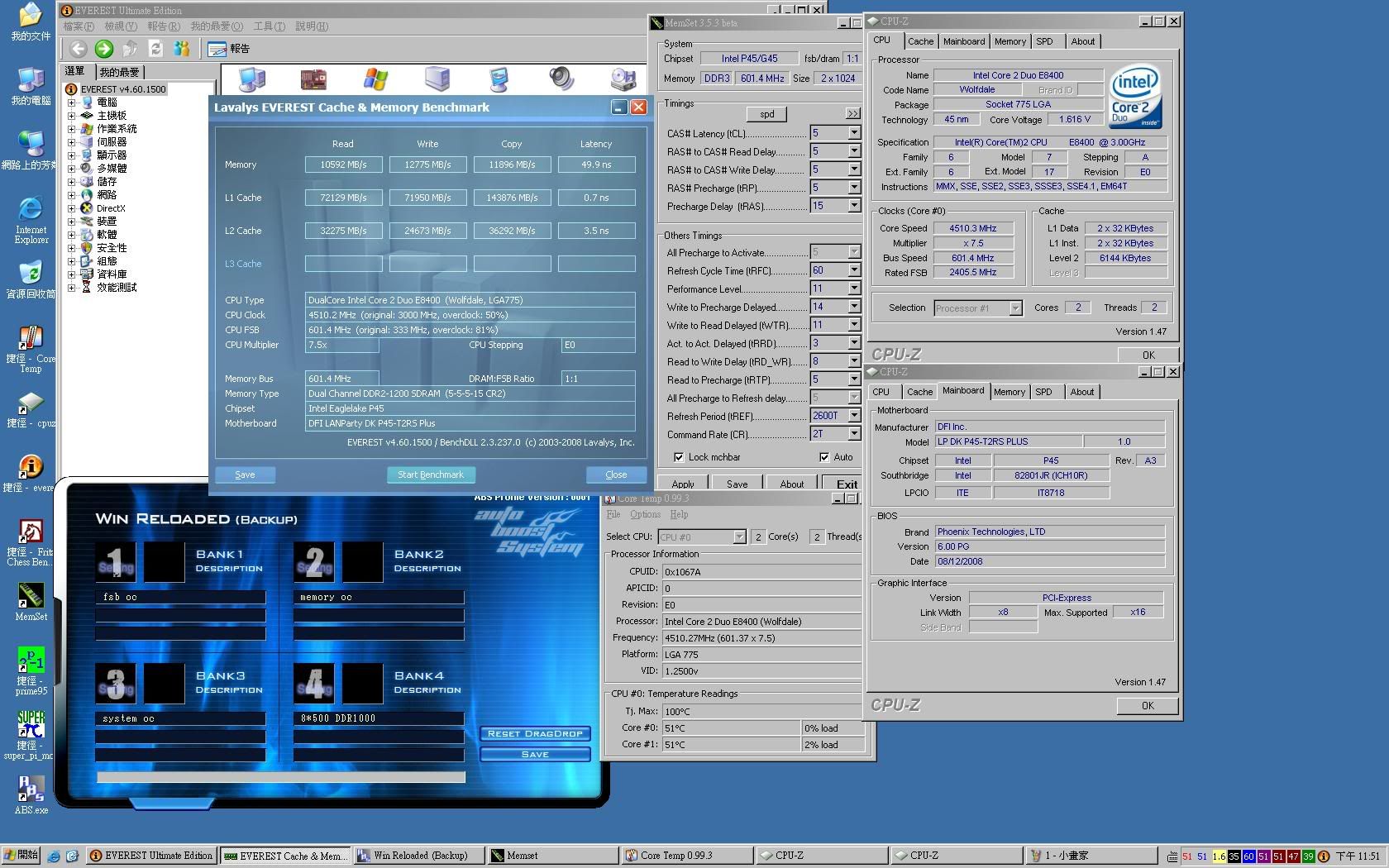Switch to Memory tab in top CPU-Z window
This screenshot has width=1389, height=868.
(1010, 41)
